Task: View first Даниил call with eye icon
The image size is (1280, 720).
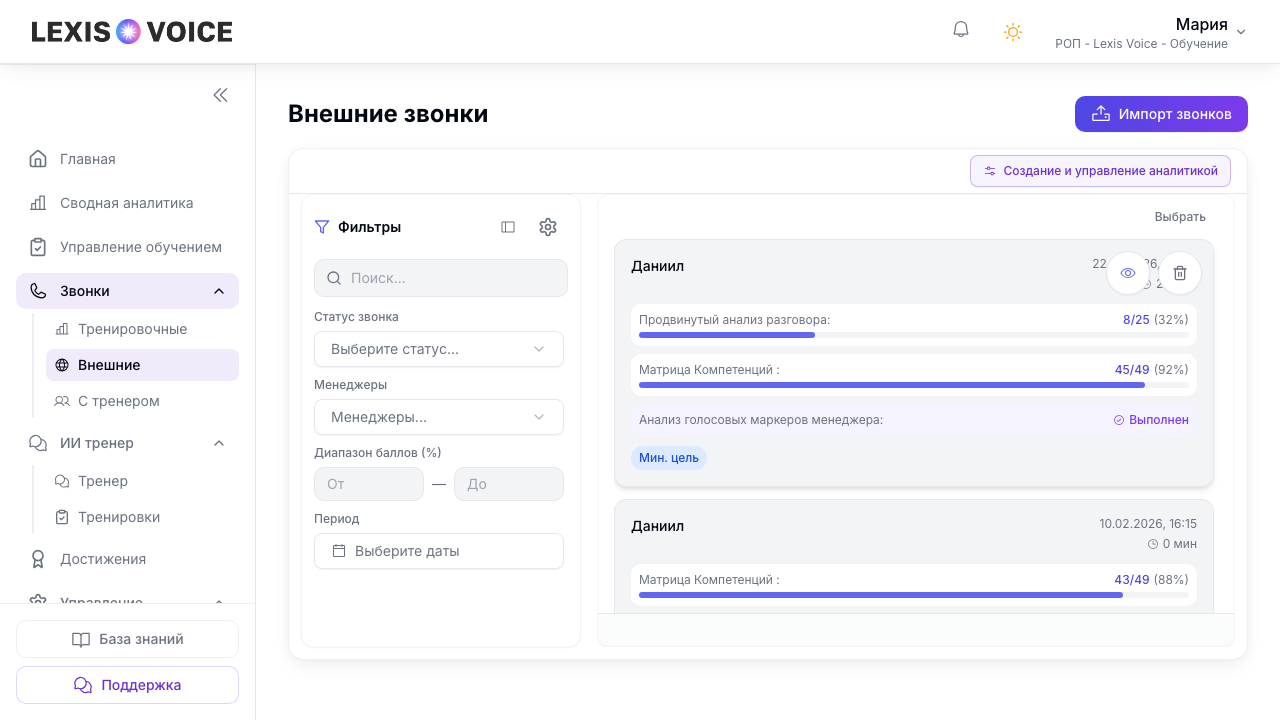Action: [x=1128, y=273]
